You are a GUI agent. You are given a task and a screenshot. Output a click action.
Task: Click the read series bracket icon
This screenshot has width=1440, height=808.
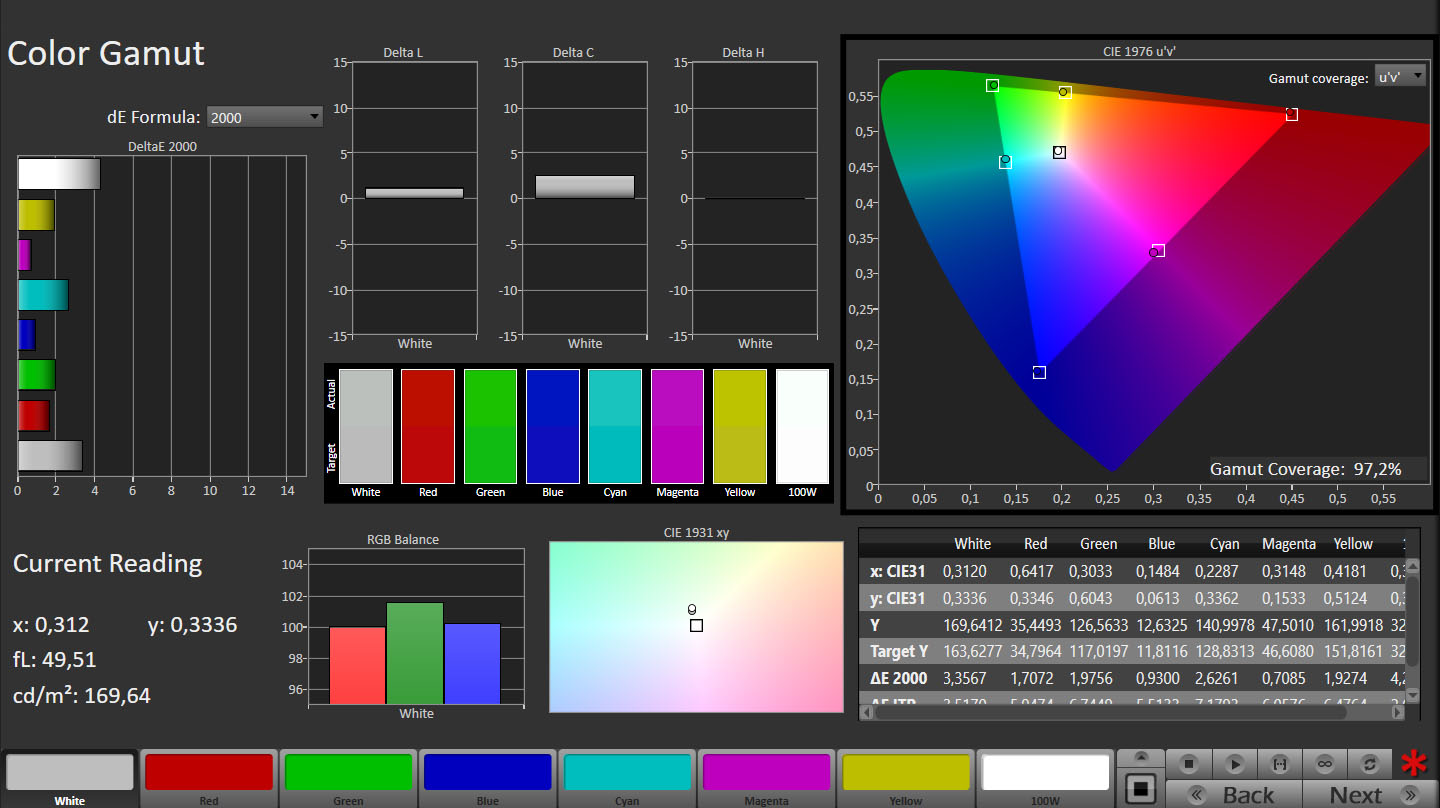[1279, 764]
